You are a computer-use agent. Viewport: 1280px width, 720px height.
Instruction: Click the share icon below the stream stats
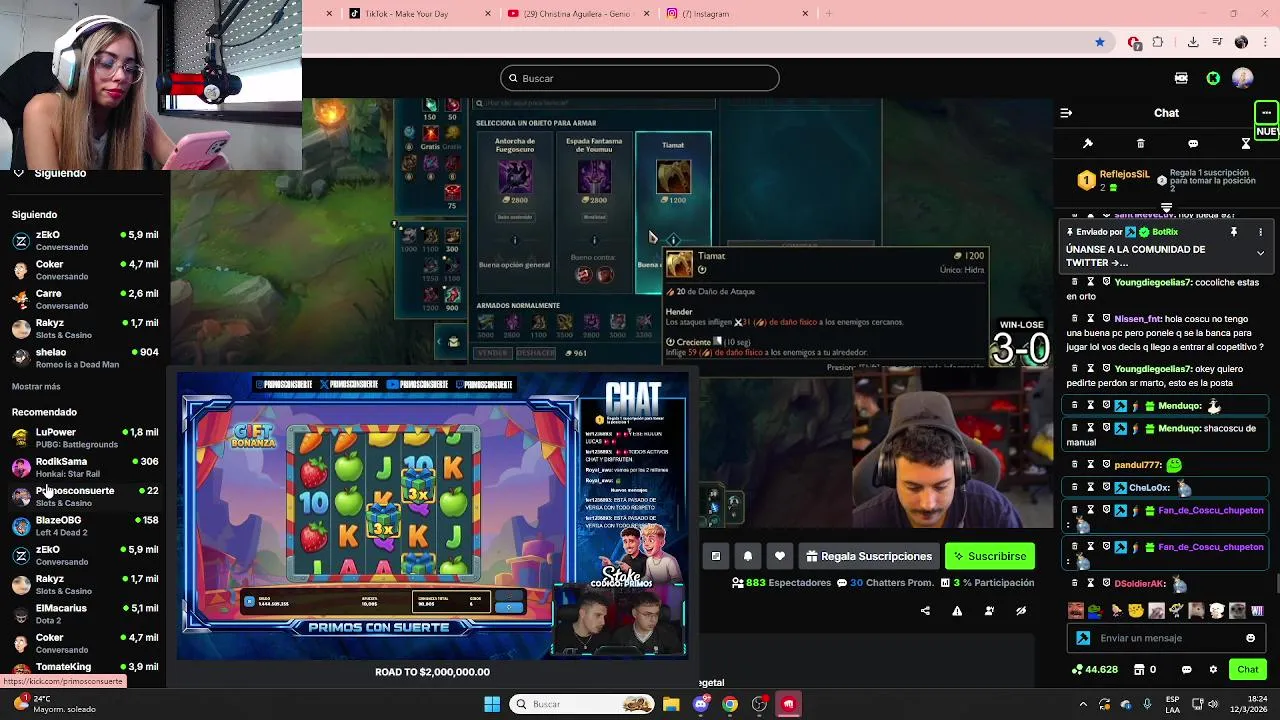click(925, 611)
